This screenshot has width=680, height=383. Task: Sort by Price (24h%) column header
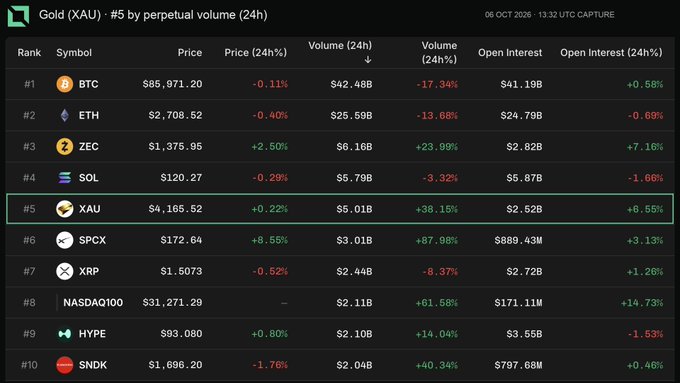point(255,52)
